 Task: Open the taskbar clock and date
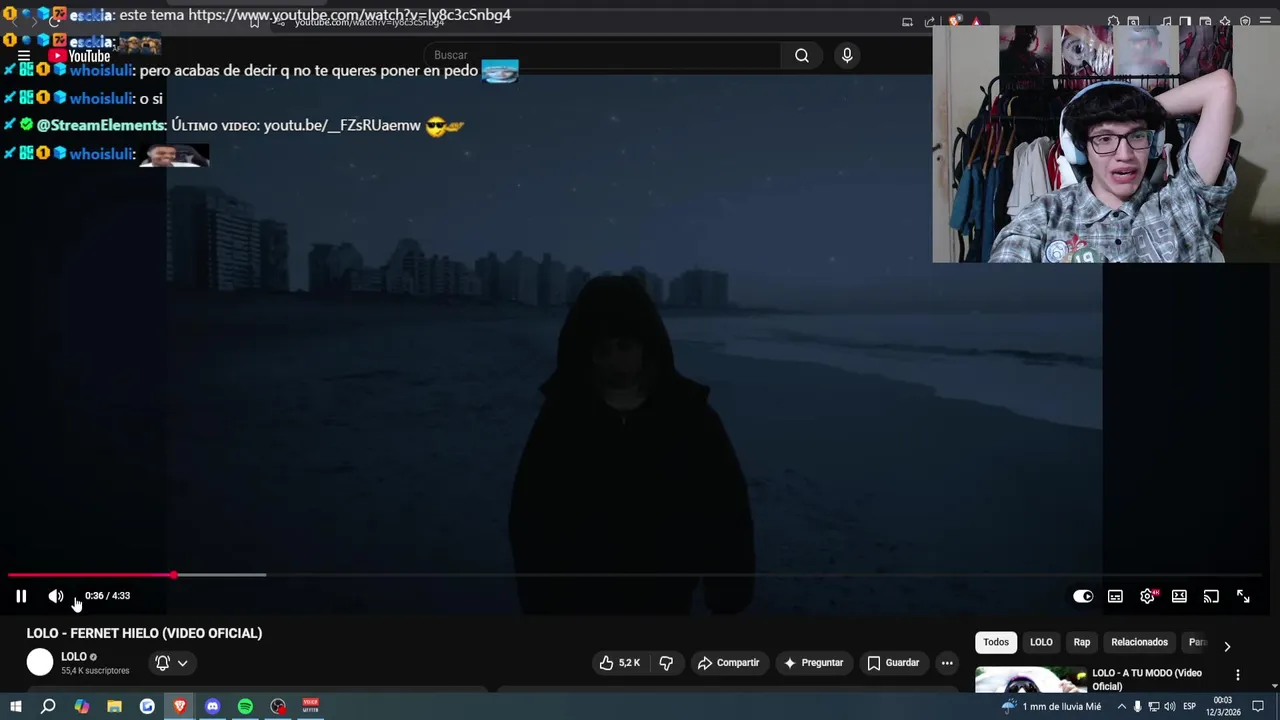click(x=1223, y=707)
